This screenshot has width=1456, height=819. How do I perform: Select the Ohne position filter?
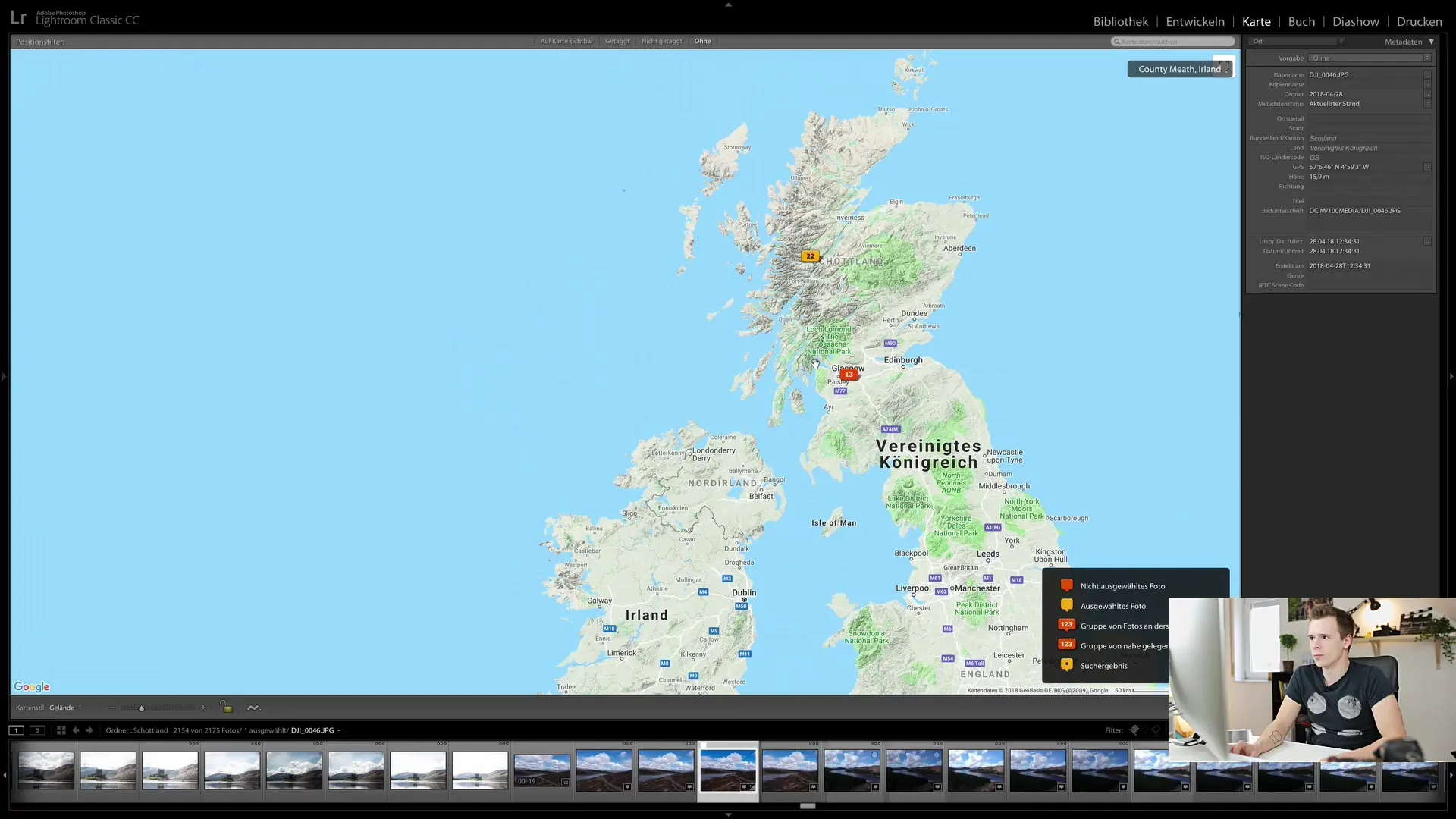coord(702,41)
